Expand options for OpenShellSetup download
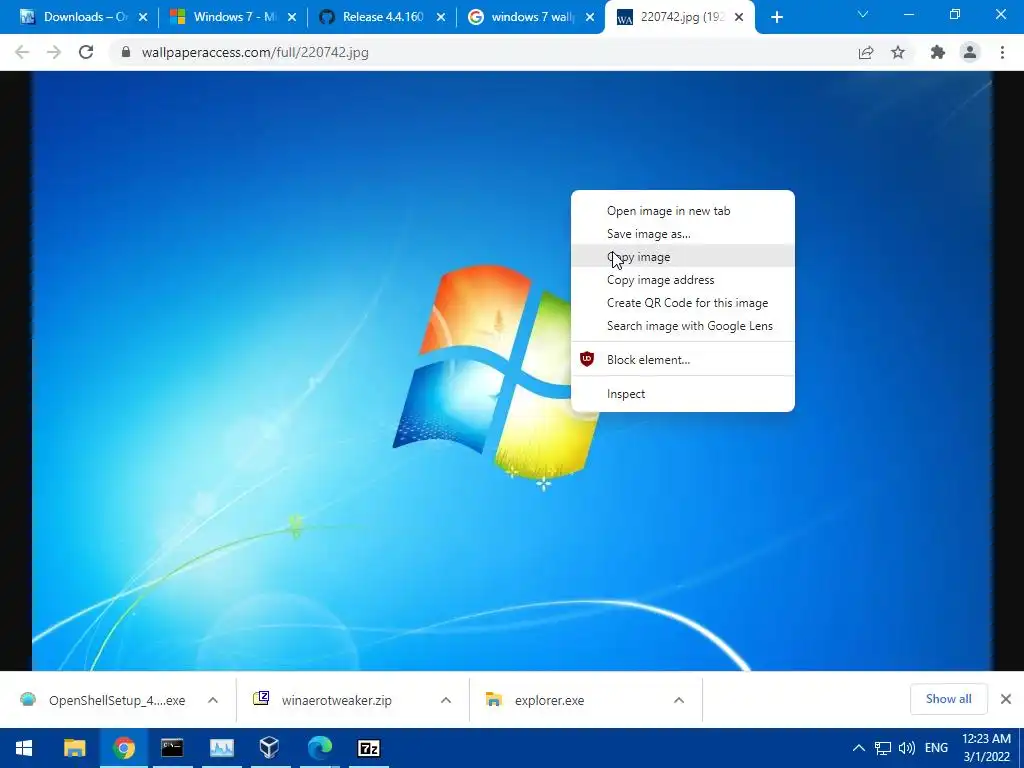 [x=213, y=700]
